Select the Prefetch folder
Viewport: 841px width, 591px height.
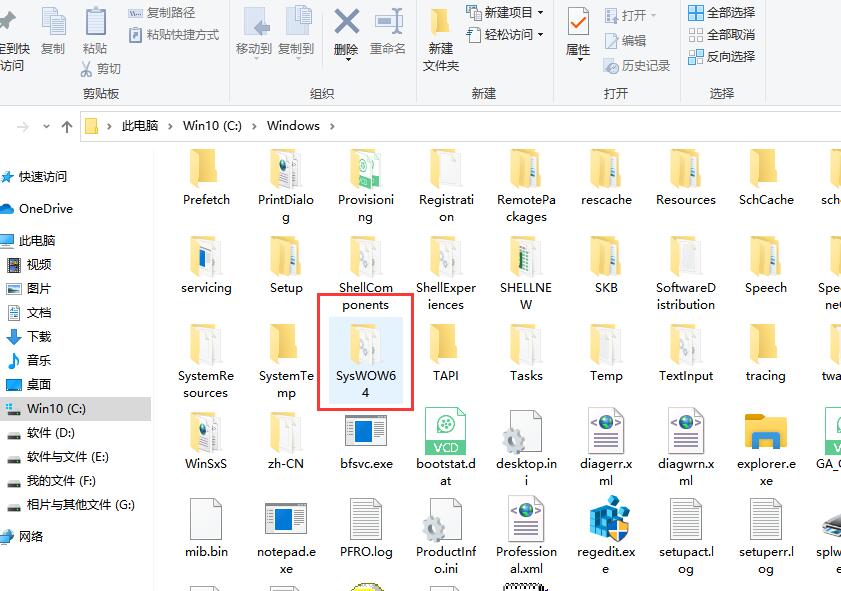(206, 178)
